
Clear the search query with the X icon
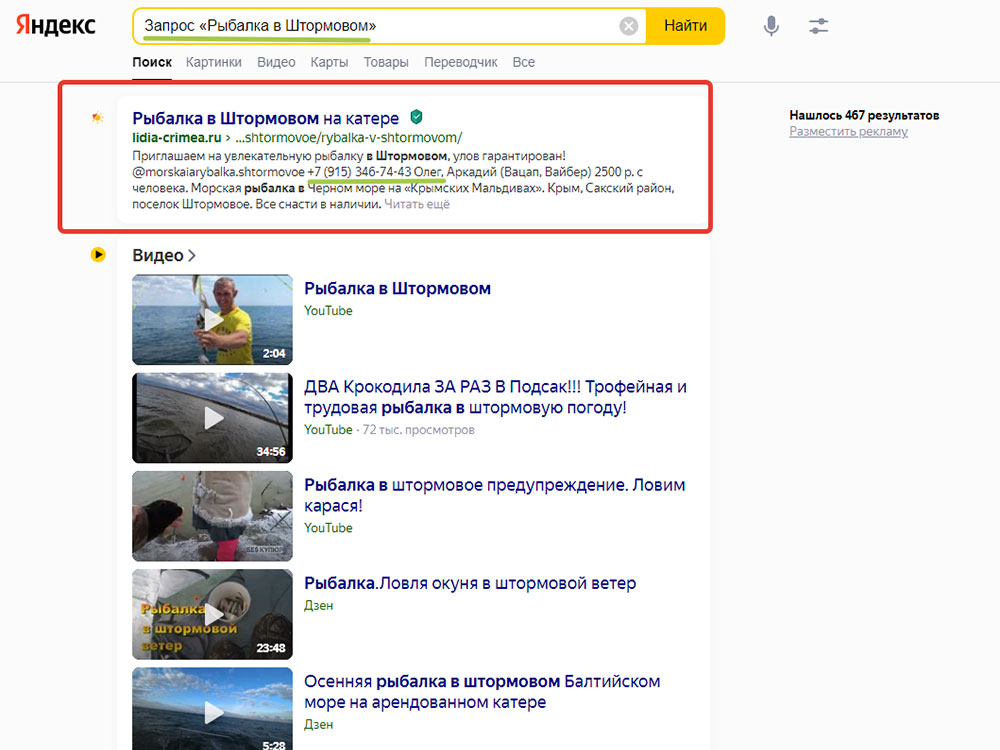628,26
